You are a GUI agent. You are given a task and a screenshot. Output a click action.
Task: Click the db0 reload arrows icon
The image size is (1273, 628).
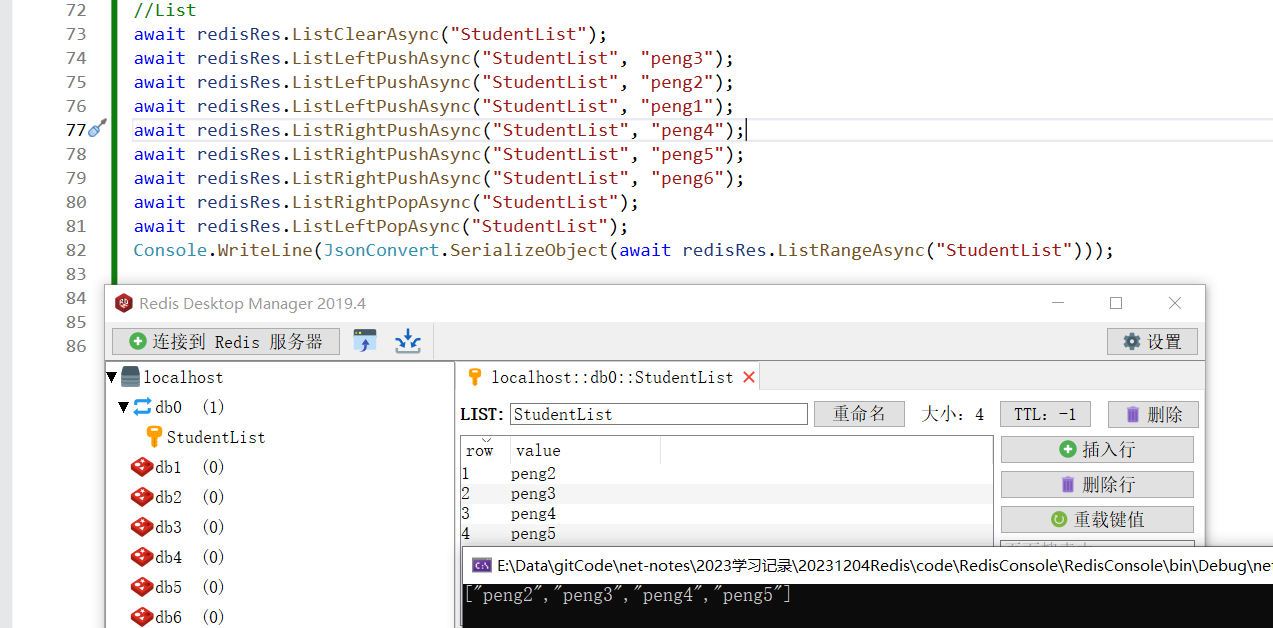click(x=142, y=407)
